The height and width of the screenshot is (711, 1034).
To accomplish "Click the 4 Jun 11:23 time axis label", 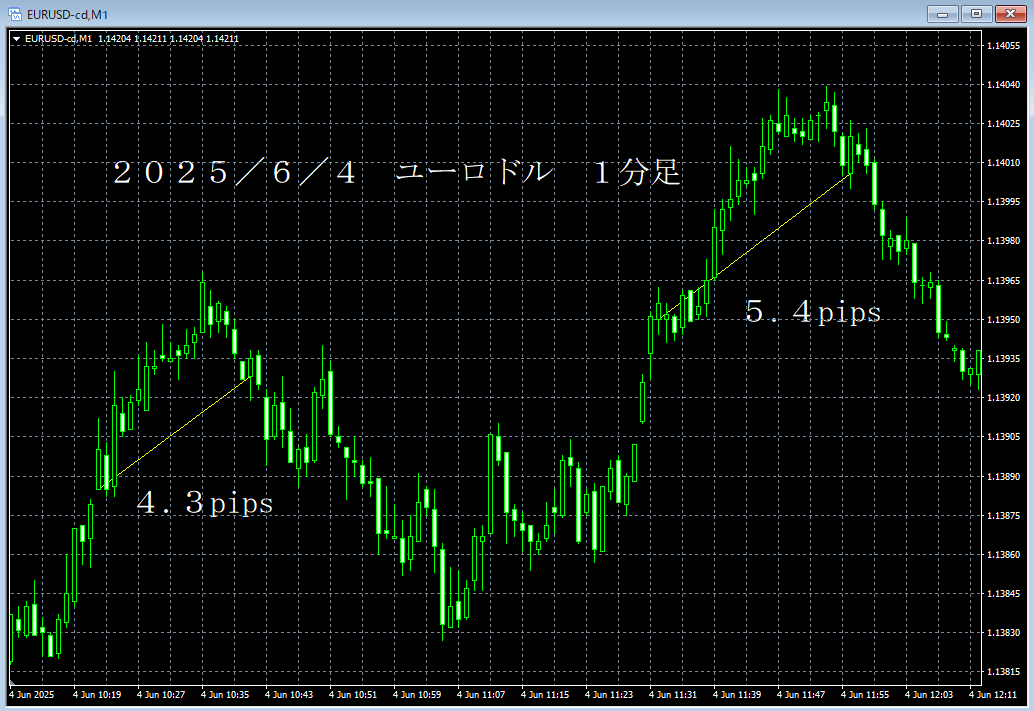I will pyautogui.click(x=609, y=695).
